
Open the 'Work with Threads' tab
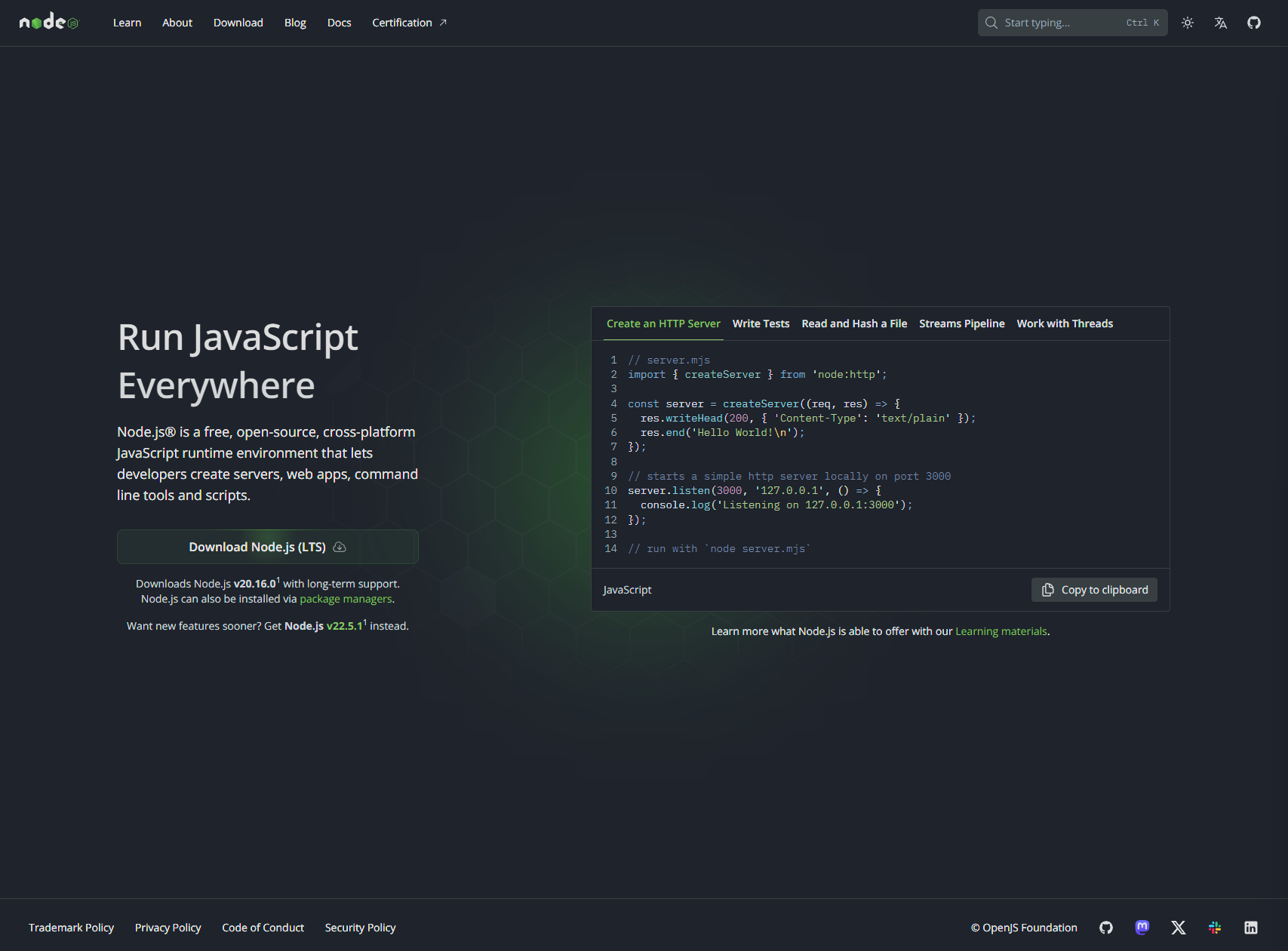pyautogui.click(x=1065, y=324)
